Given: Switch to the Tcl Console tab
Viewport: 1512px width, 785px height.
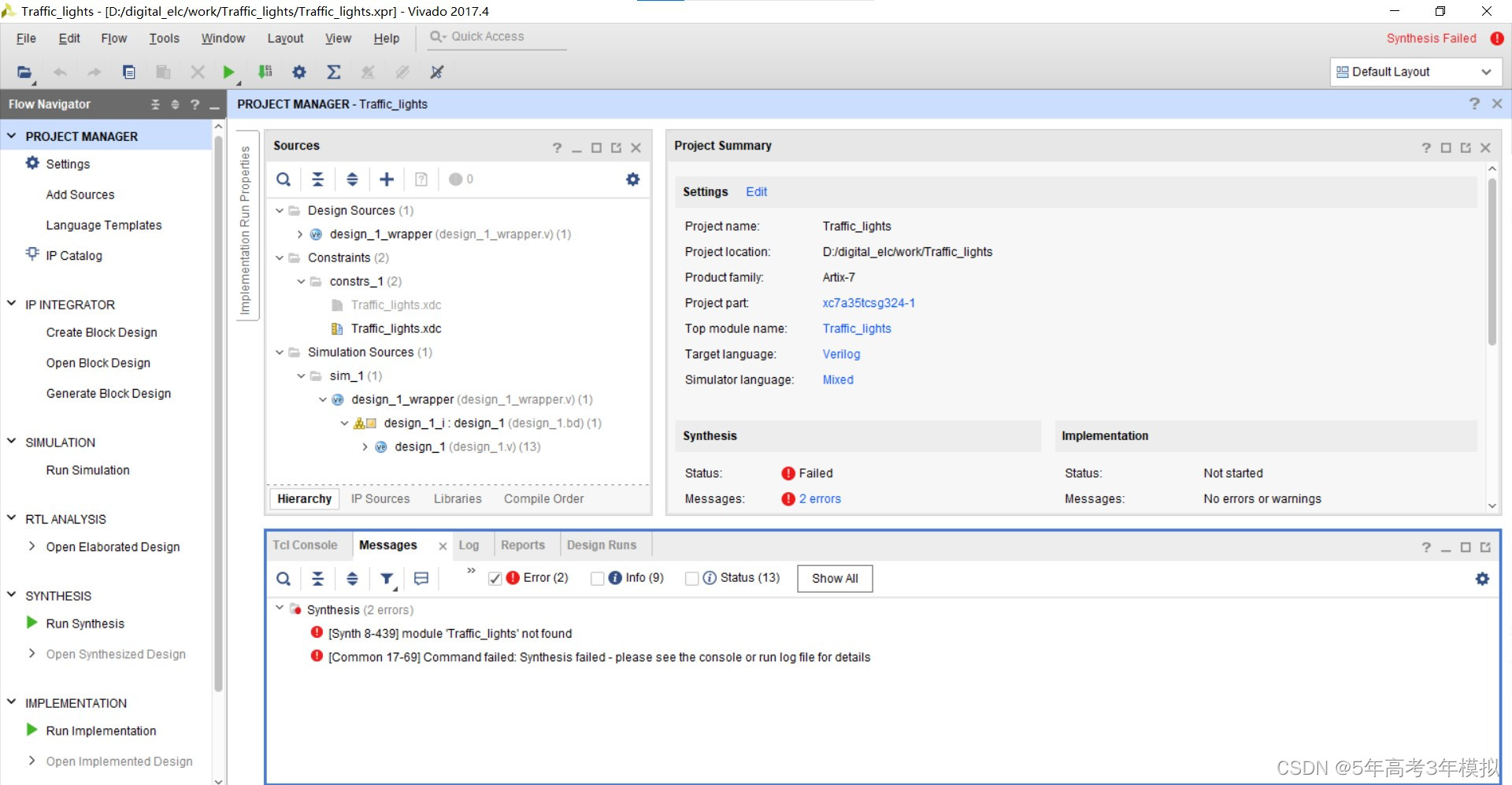Looking at the screenshot, I should pyautogui.click(x=305, y=545).
